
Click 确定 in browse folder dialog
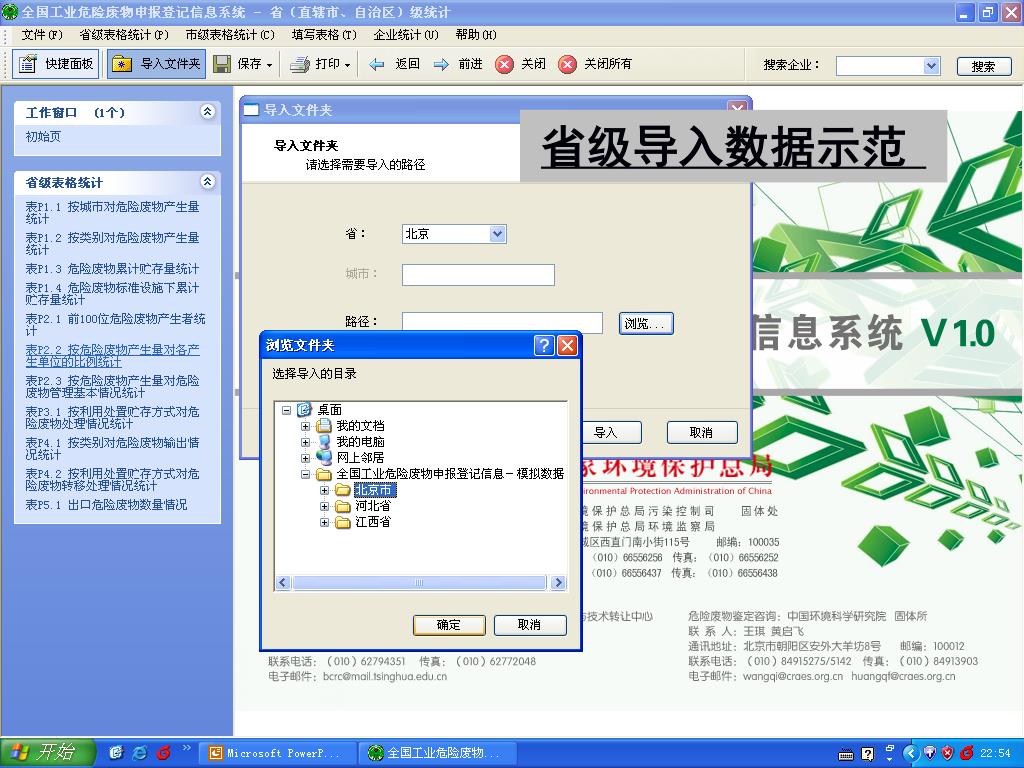pyautogui.click(x=449, y=625)
